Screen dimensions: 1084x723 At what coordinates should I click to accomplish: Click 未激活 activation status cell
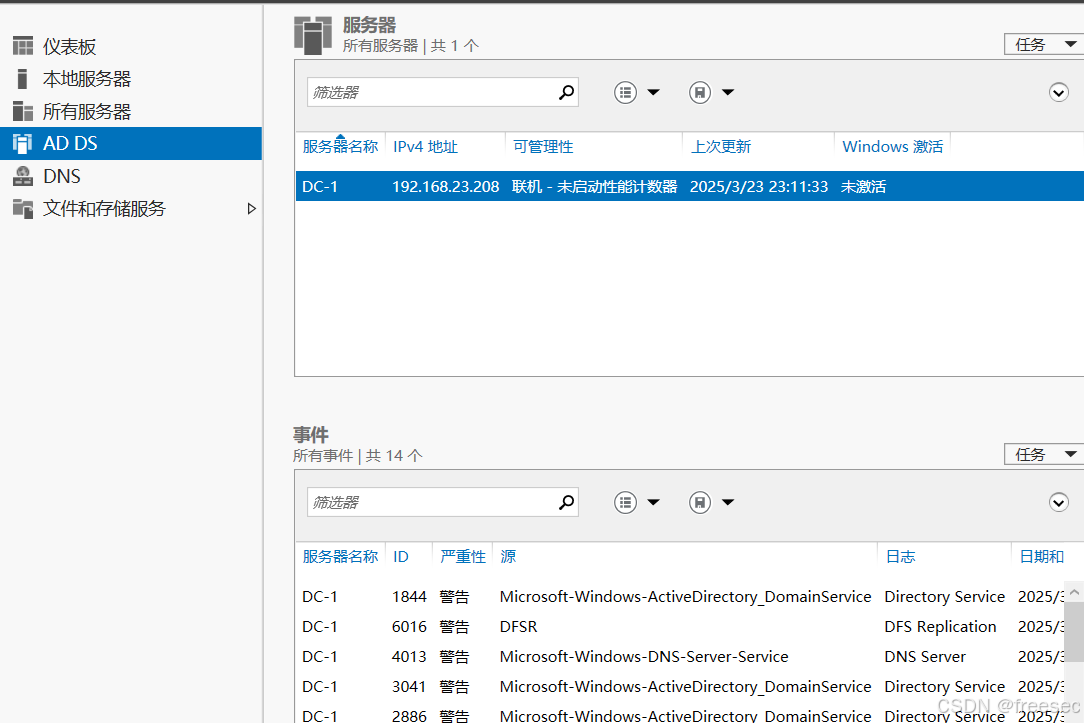pos(863,187)
